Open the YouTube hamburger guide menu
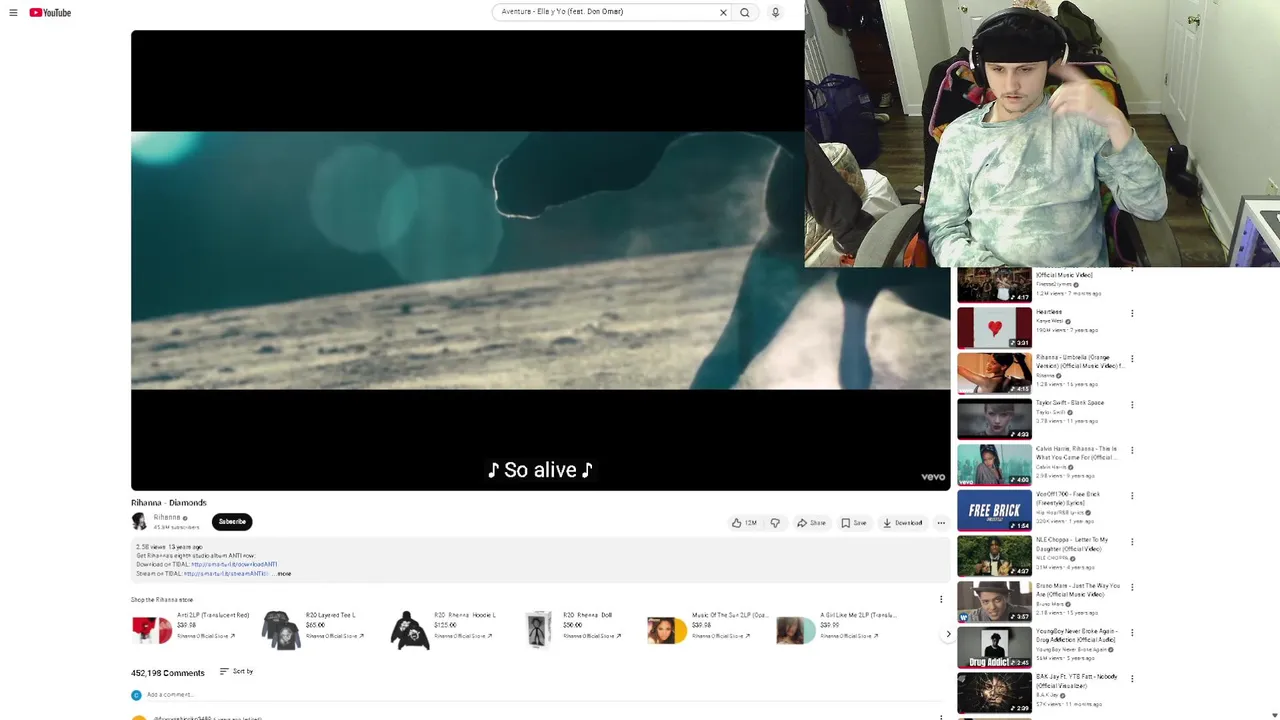The height and width of the screenshot is (720, 1280). pos(13,13)
